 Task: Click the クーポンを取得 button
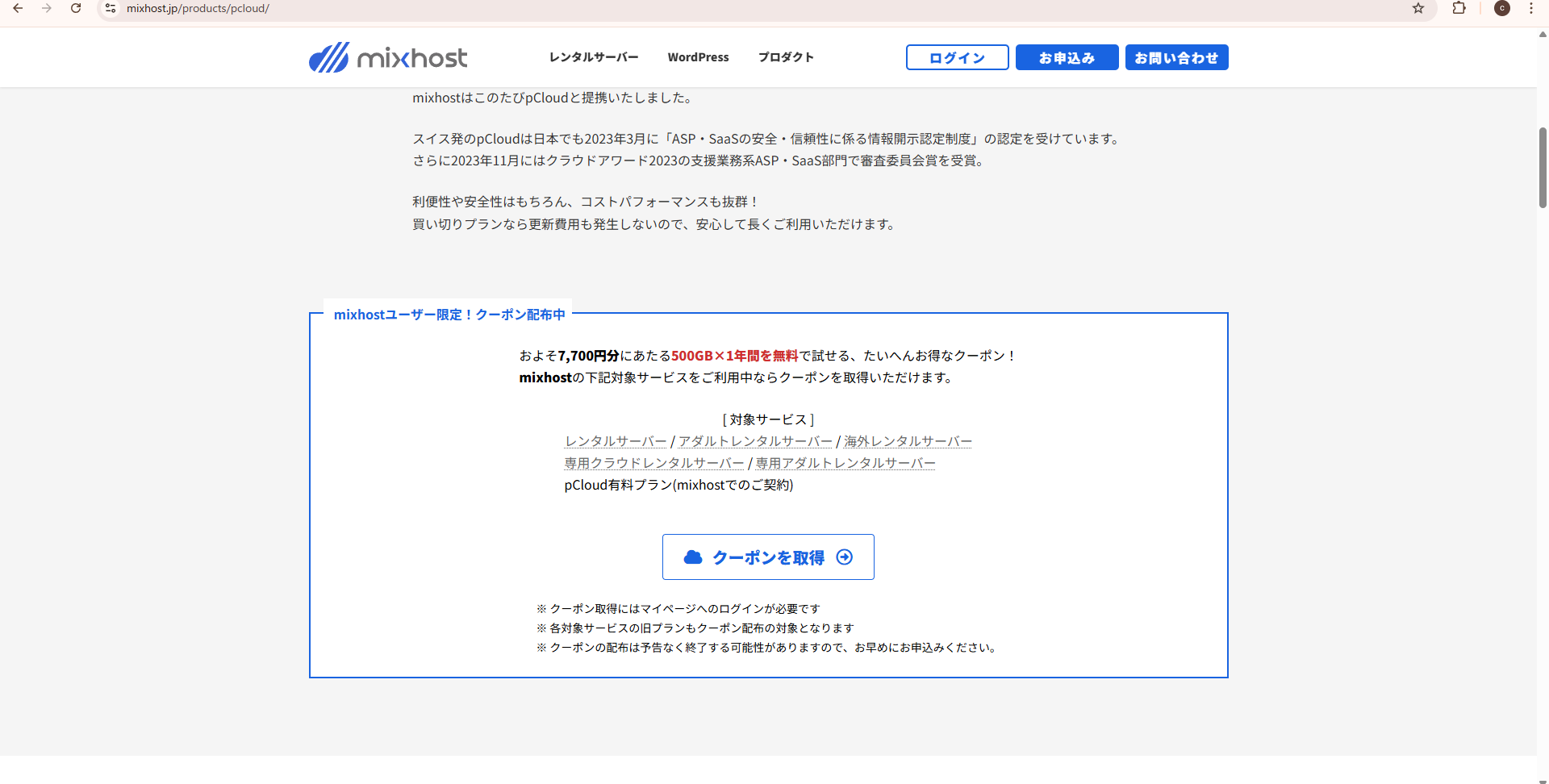click(x=768, y=557)
